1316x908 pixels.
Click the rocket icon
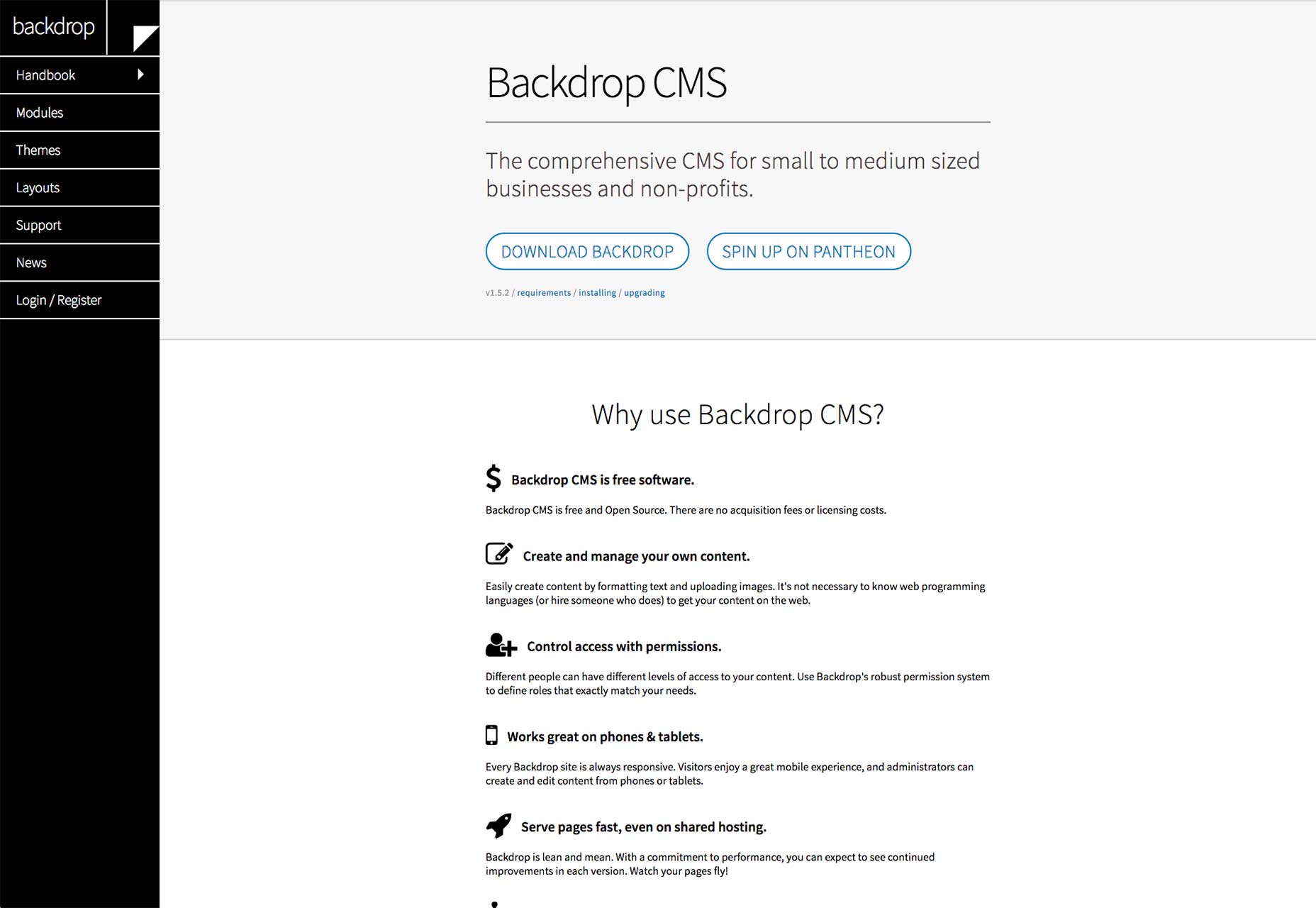pos(498,826)
